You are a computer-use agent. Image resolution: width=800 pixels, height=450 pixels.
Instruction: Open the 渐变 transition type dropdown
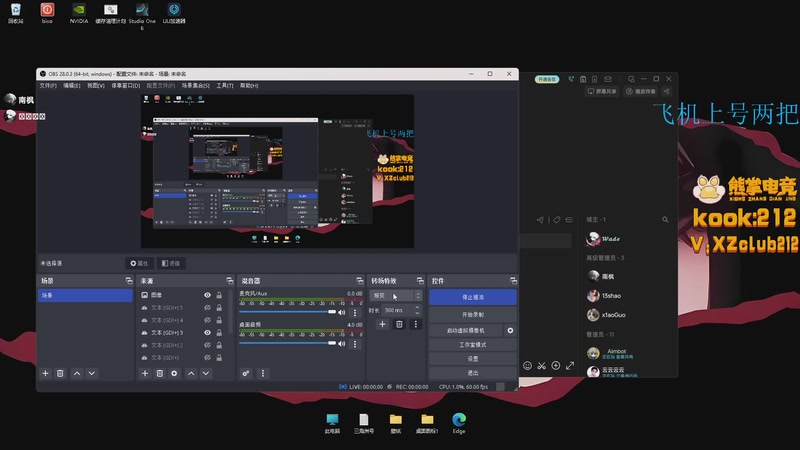(x=396, y=295)
